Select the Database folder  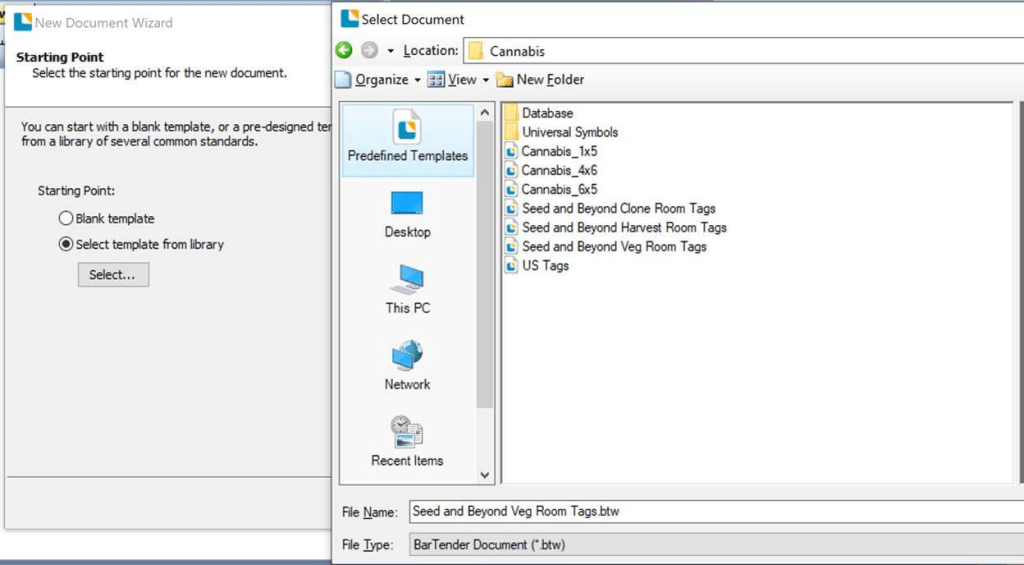tap(539, 113)
